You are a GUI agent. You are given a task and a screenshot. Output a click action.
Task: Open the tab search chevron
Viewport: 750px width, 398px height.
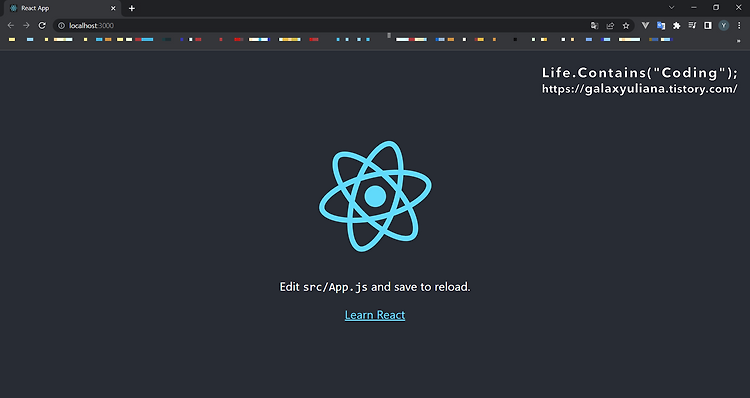(x=672, y=8)
